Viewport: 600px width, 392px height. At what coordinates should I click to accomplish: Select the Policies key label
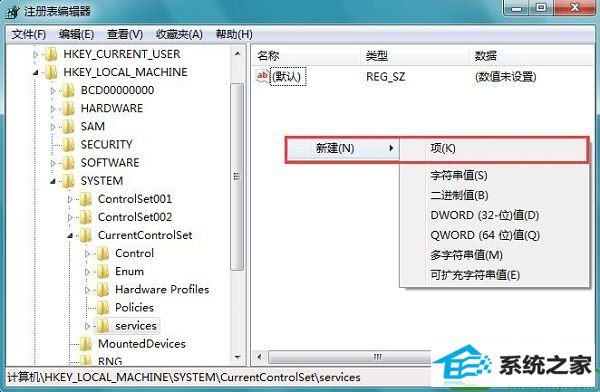pos(134,307)
